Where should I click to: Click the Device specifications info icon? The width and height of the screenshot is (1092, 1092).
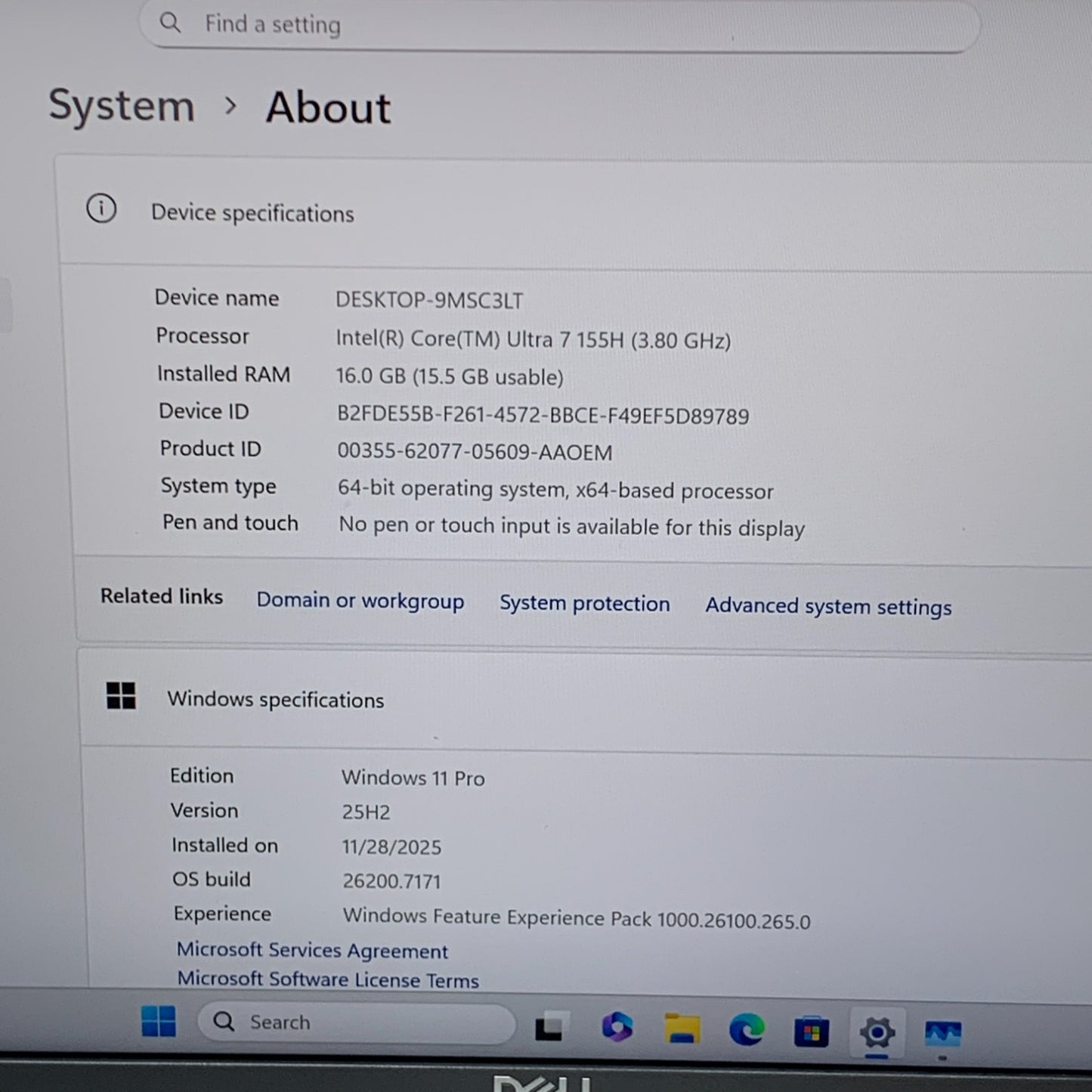point(101,209)
